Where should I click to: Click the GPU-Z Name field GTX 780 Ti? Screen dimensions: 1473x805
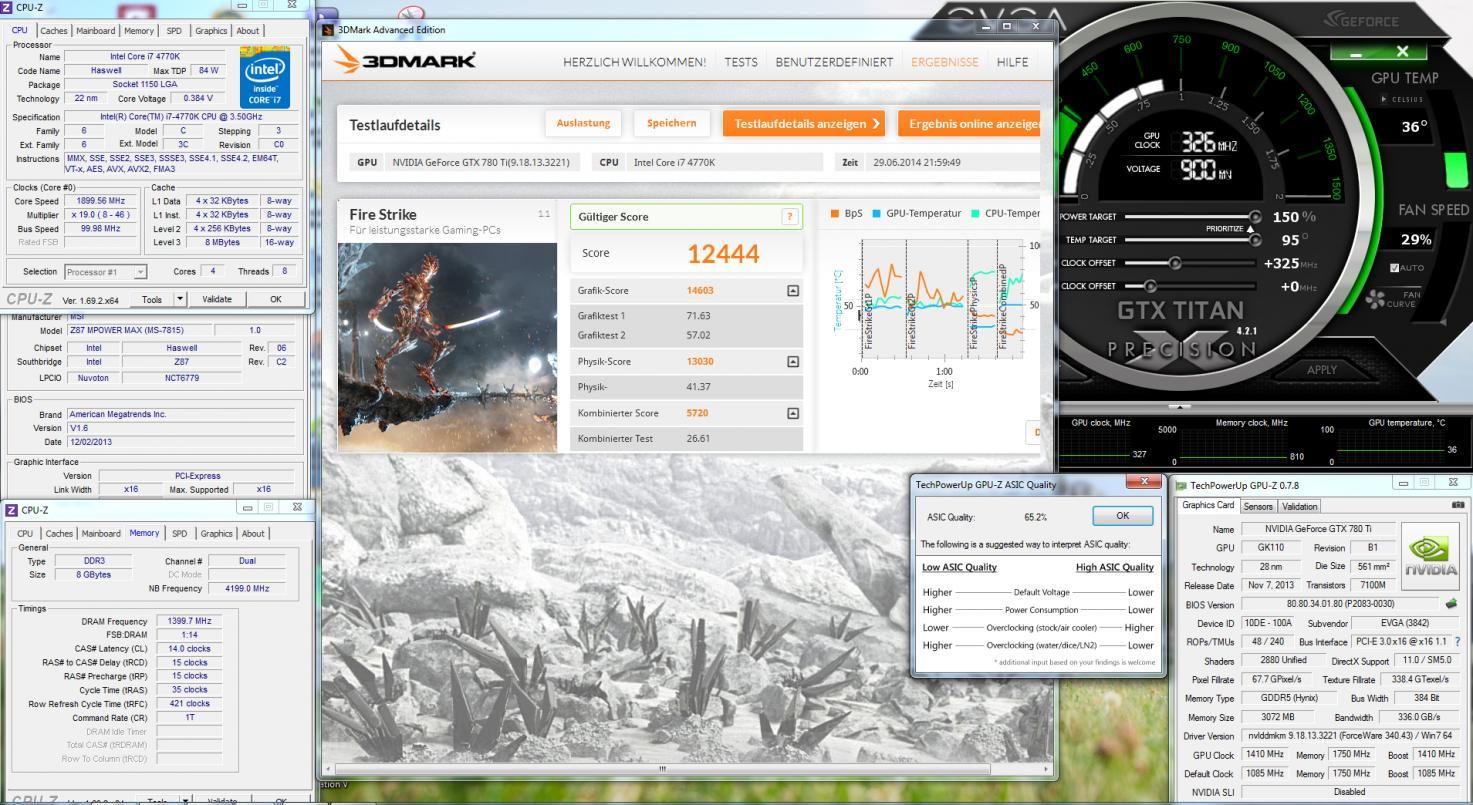[1319, 528]
